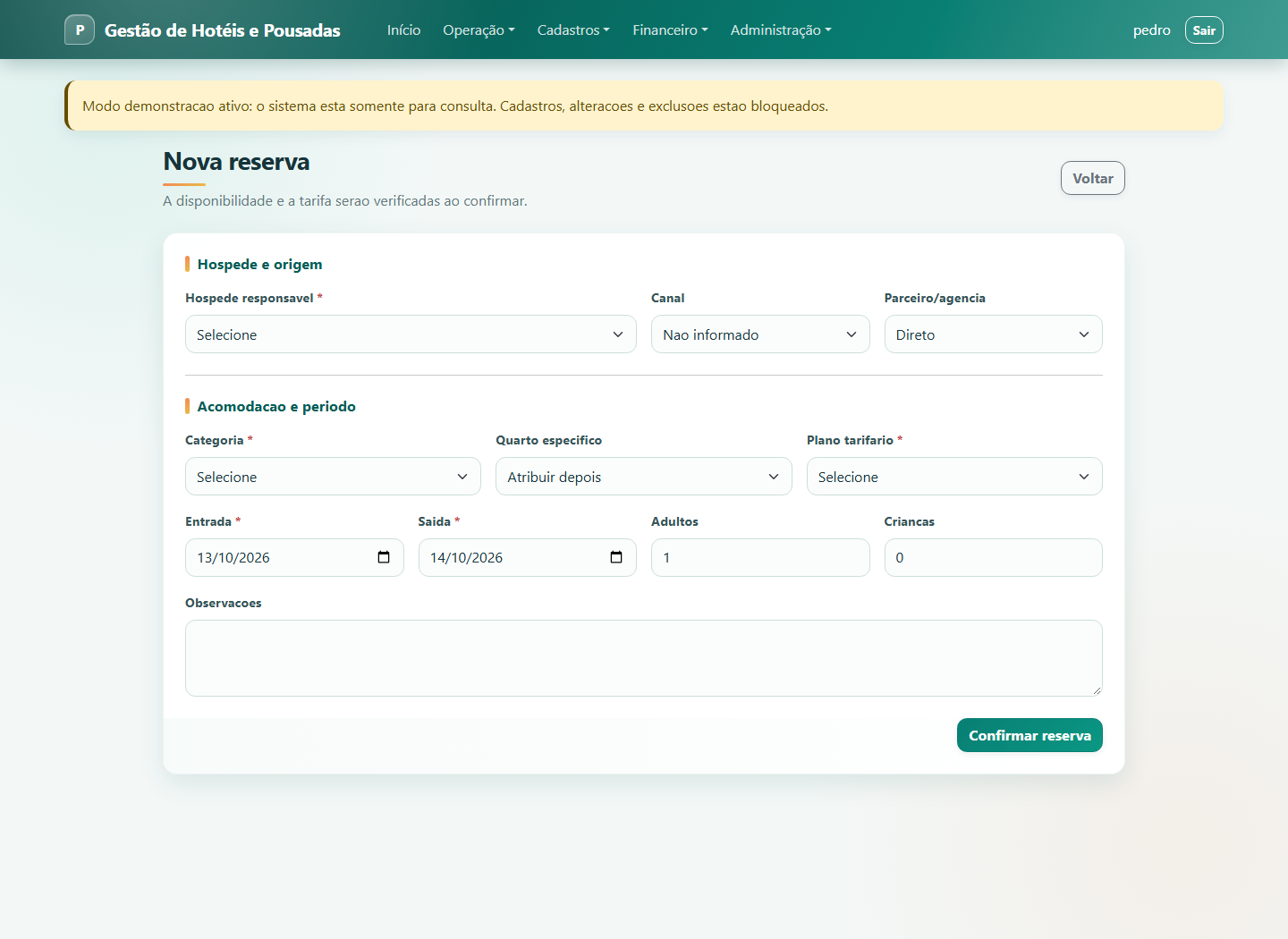Open the Parceiro/agencia dropdown
Viewport: 1288px width, 939px height.
coord(993,334)
